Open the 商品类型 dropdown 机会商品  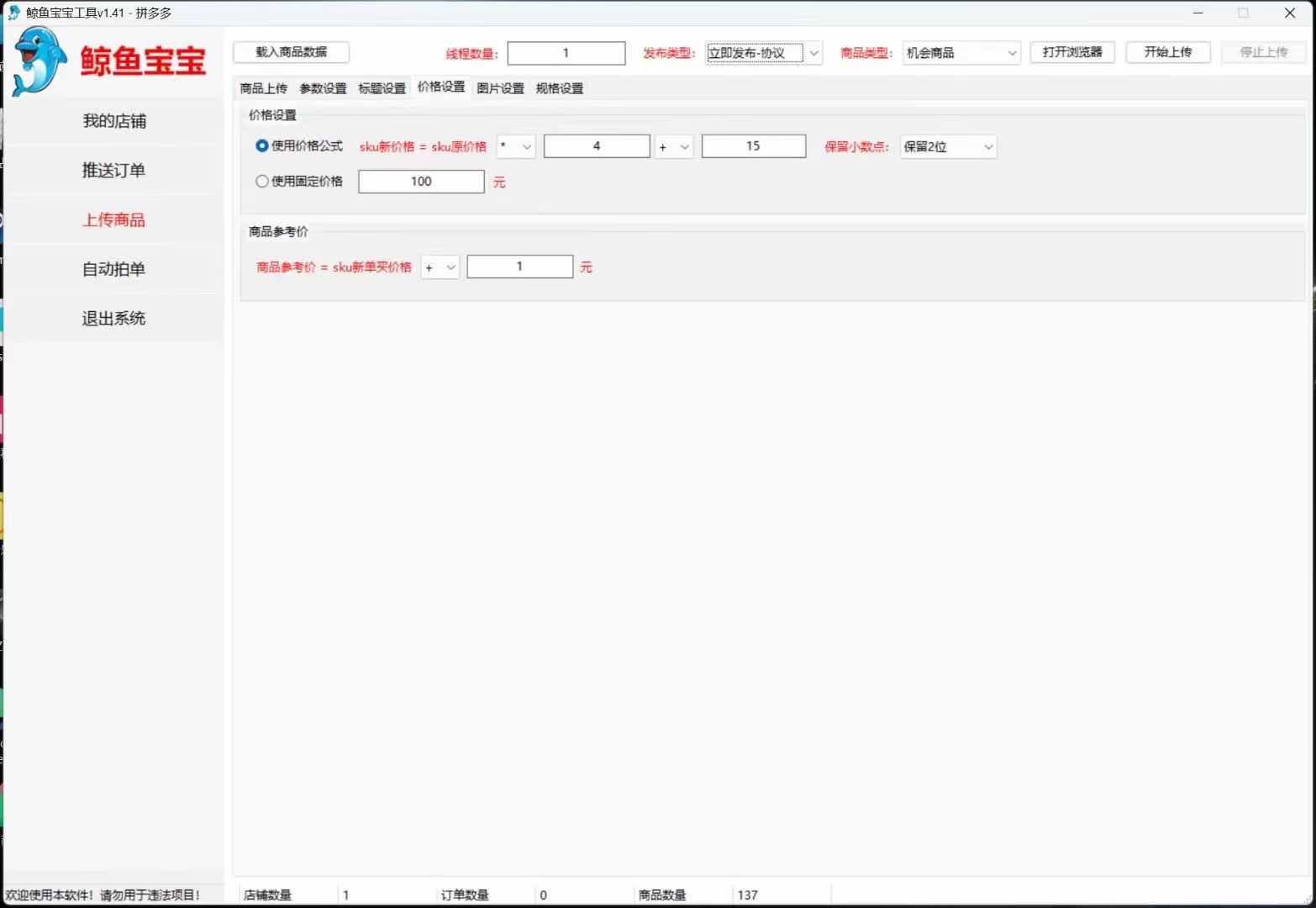coord(961,53)
